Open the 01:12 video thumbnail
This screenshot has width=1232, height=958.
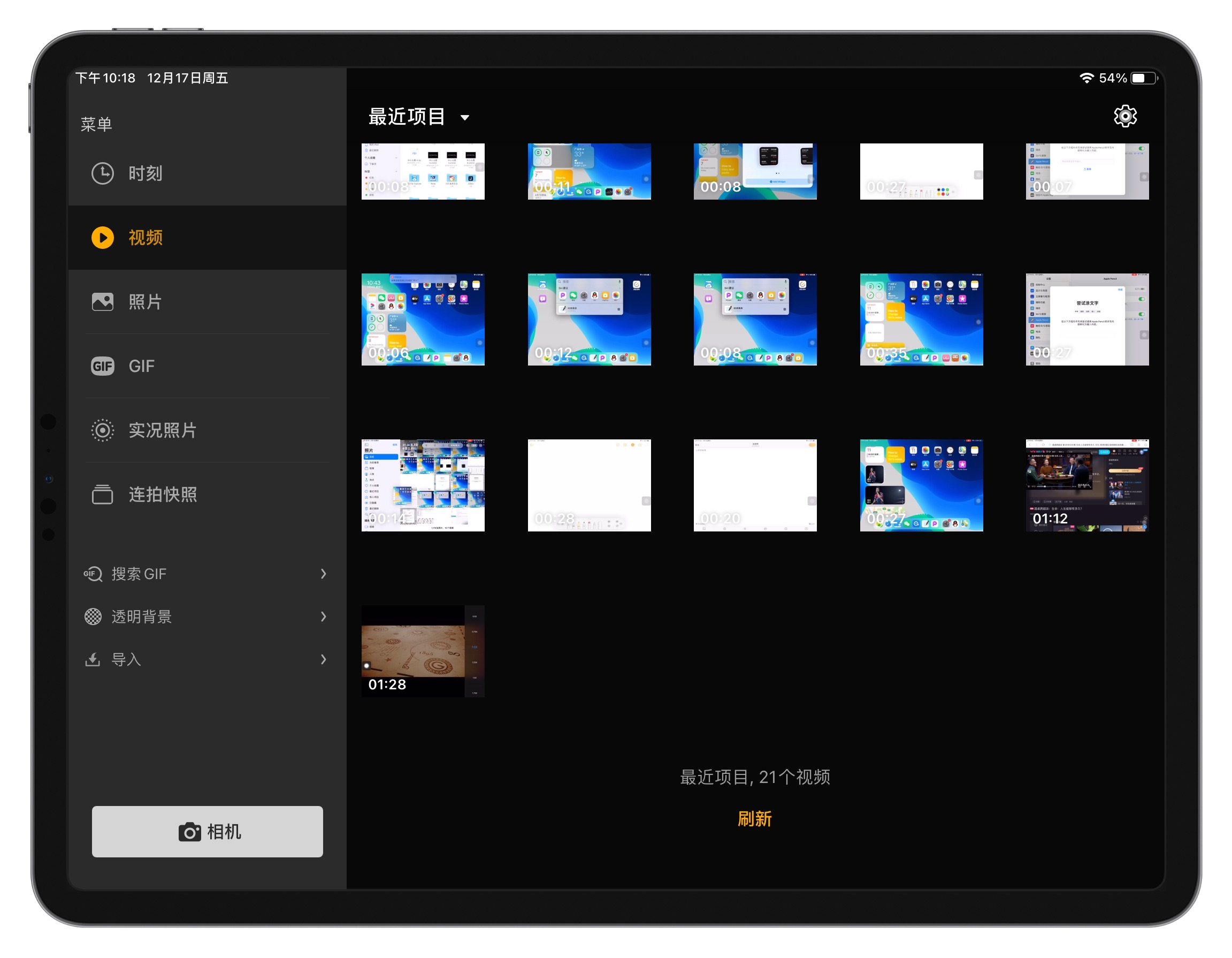(1086, 485)
